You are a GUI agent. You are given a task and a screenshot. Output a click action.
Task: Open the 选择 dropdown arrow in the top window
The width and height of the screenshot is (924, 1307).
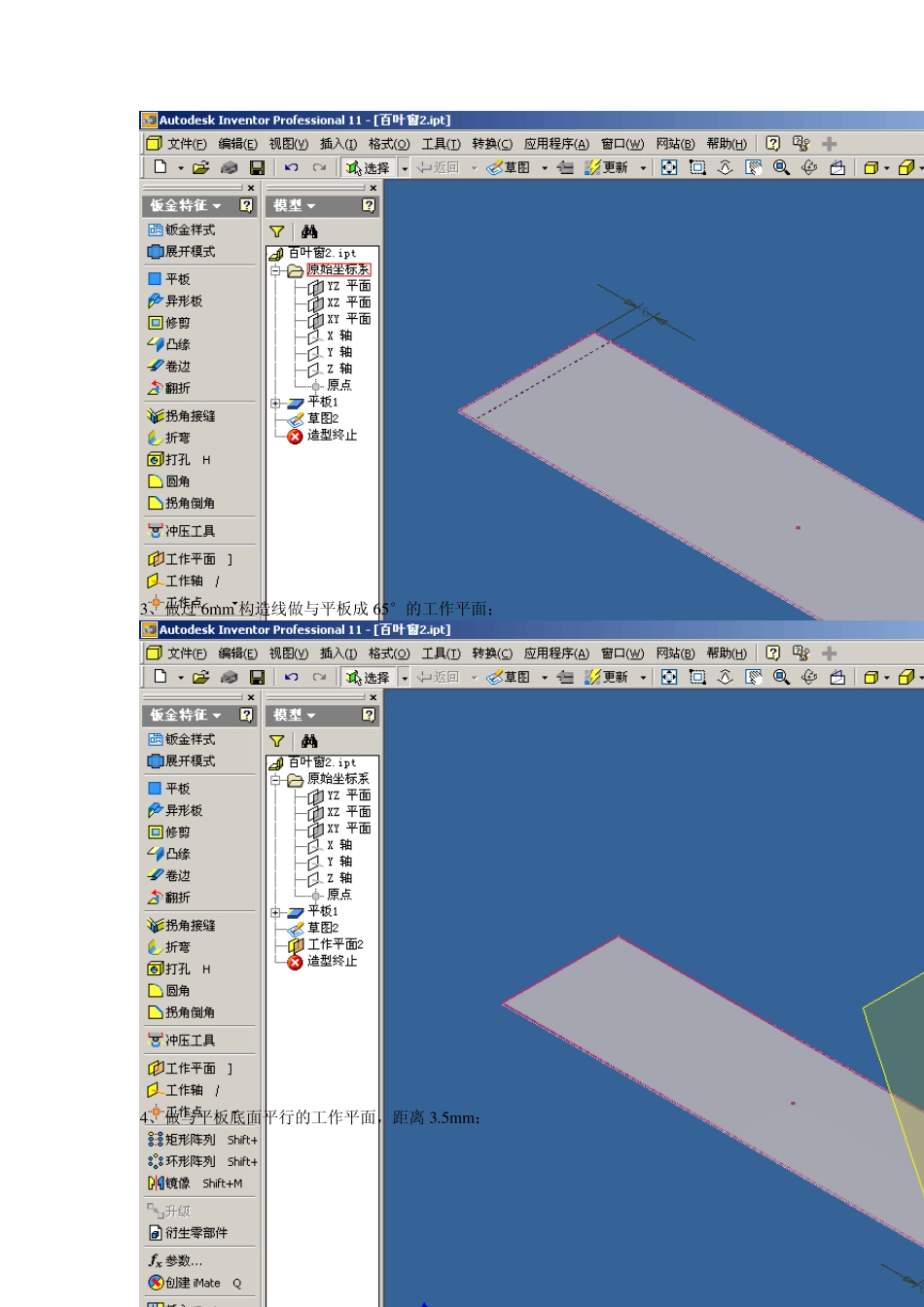405,168
